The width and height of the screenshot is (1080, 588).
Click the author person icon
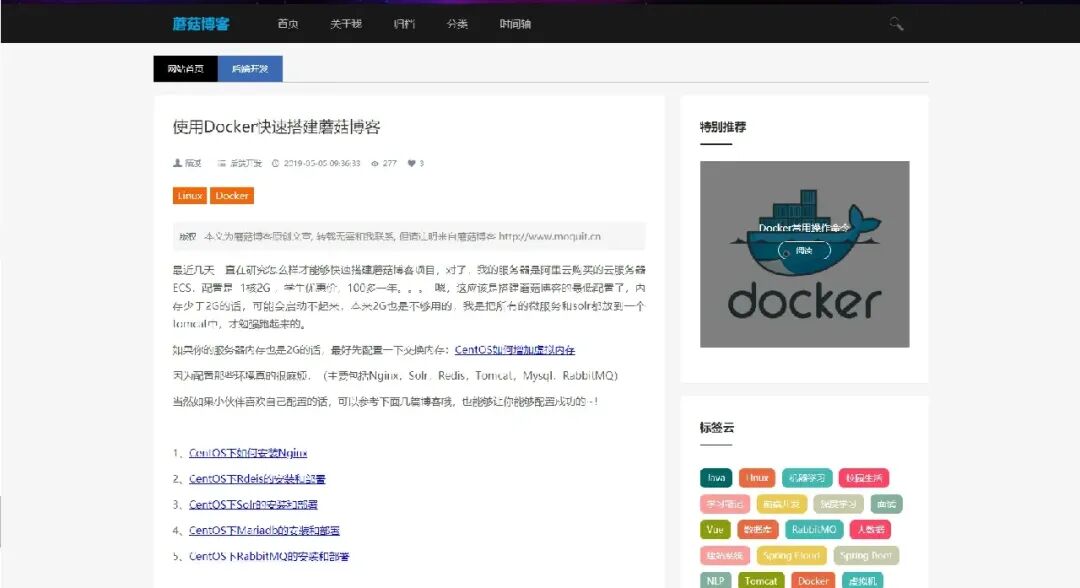point(177,163)
